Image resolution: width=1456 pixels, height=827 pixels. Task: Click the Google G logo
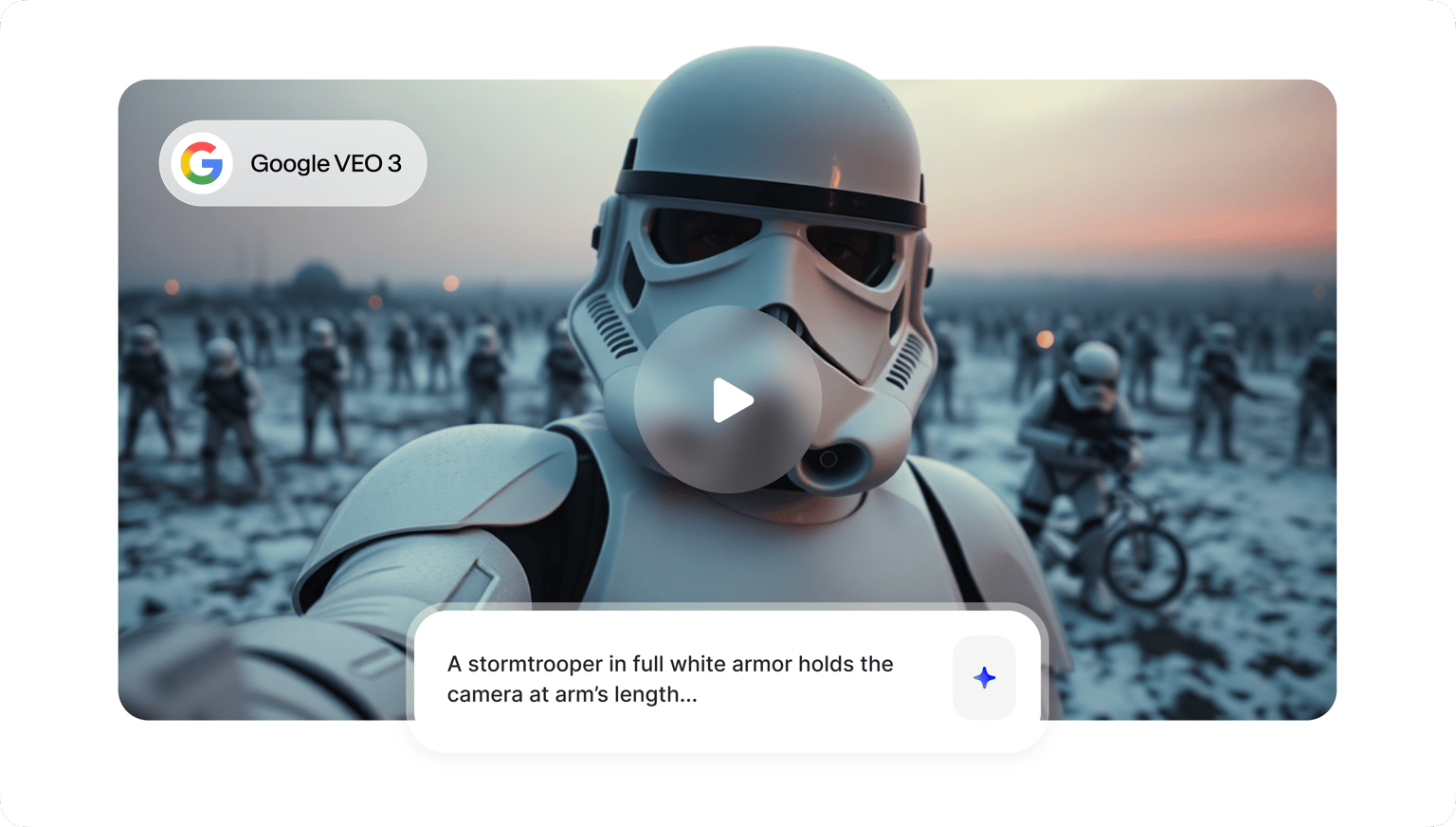(202, 163)
